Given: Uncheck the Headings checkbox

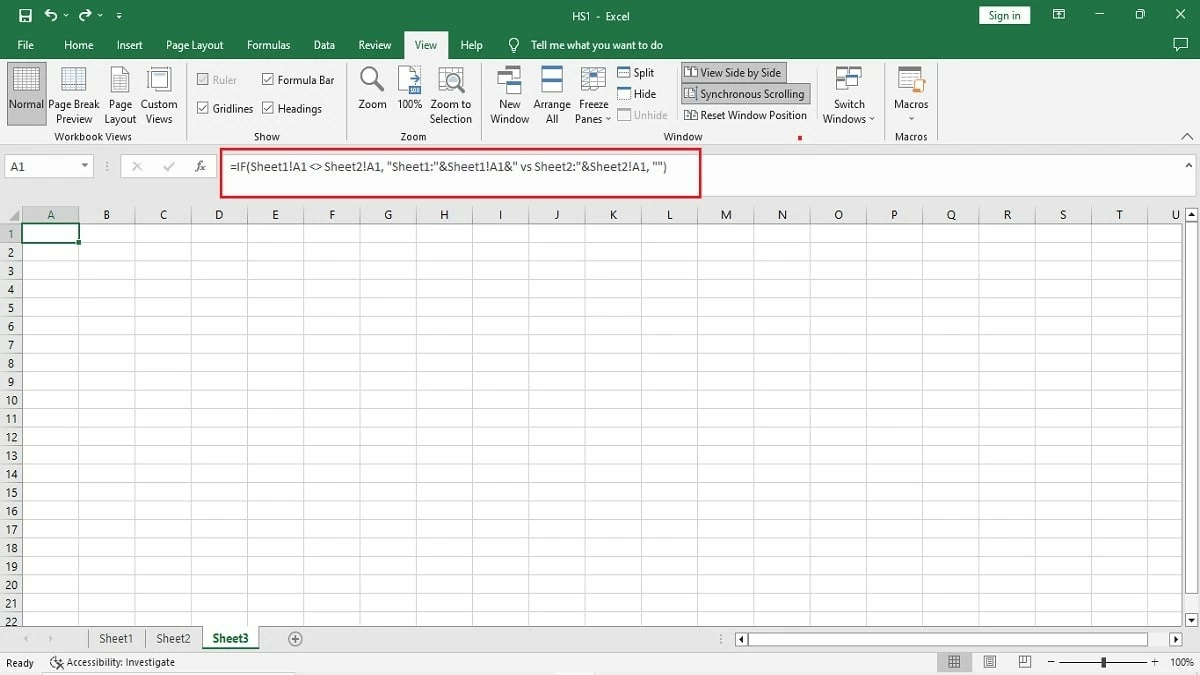Looking at the screenshot, I should tap(267, 108).
